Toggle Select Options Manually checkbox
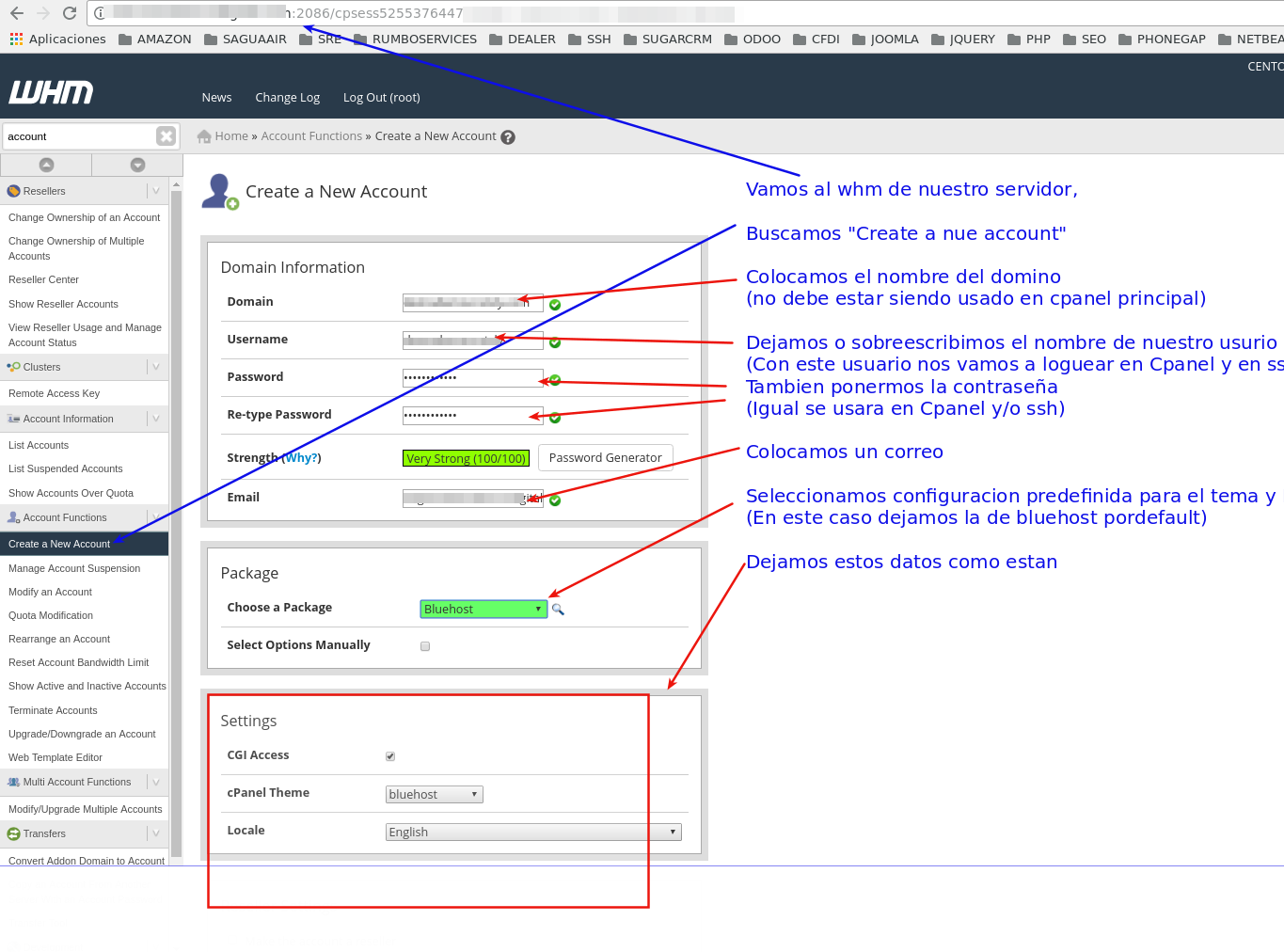 pyautogui.click(x=425, y=646)
